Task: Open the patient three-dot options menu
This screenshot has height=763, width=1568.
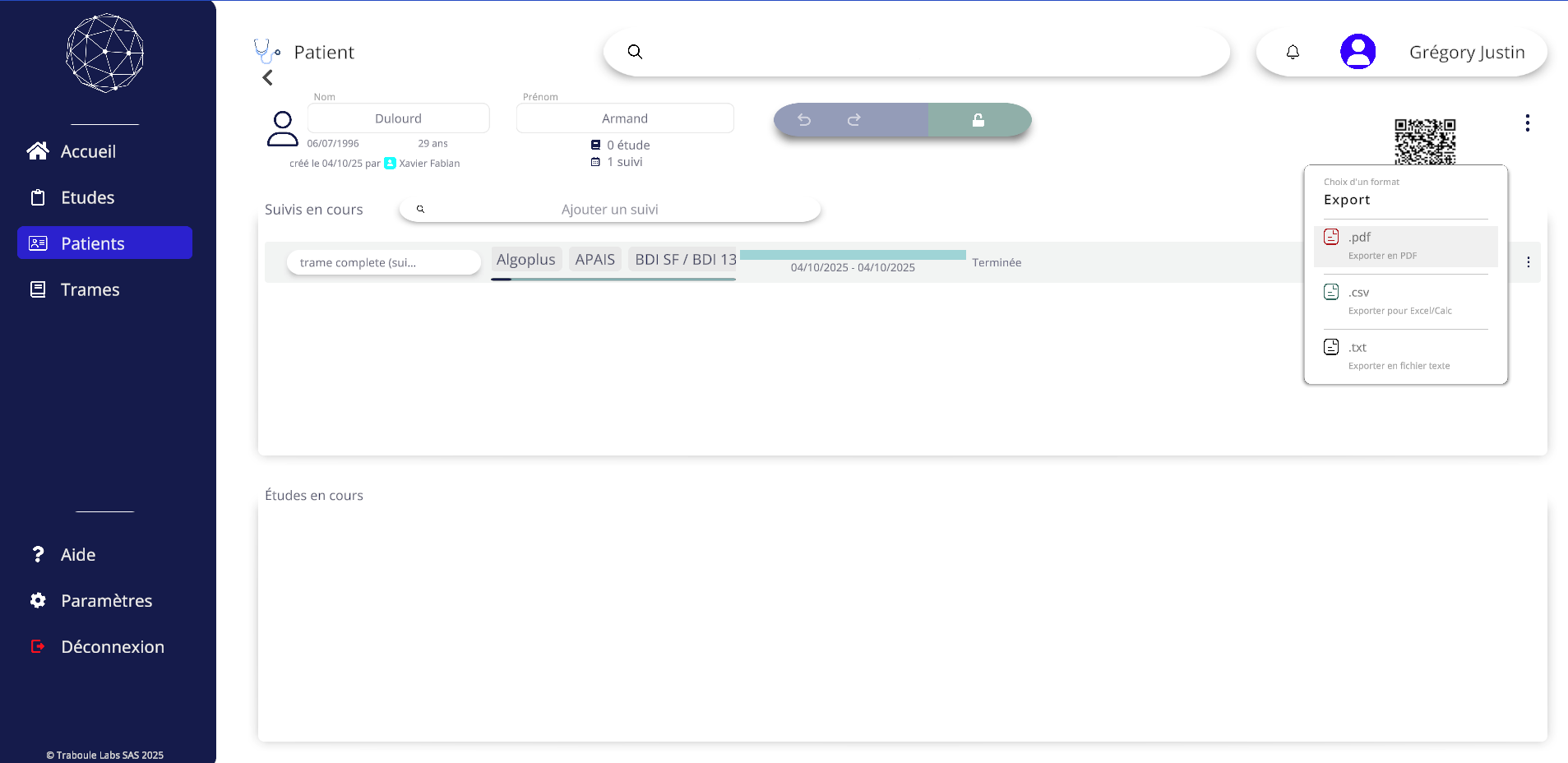Action: pyautogui.click(x=1527, y=123)
